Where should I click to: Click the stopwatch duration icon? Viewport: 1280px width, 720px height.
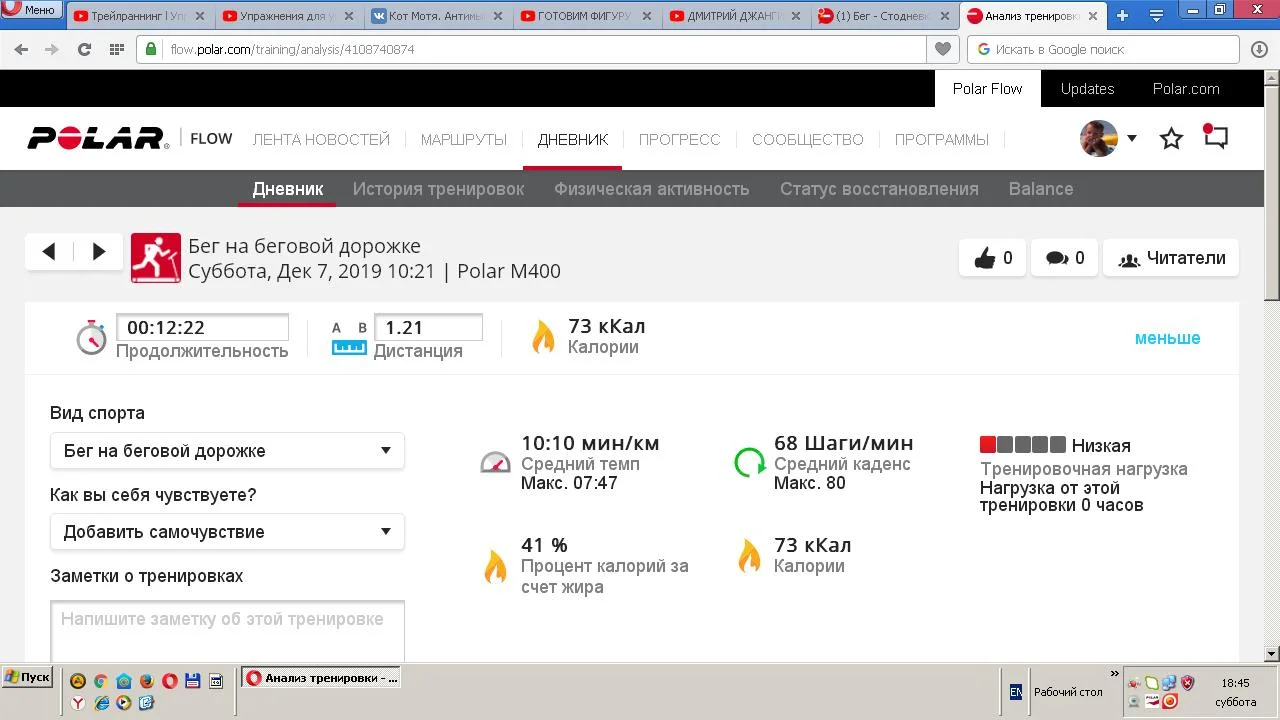click(x=91, y=337)
